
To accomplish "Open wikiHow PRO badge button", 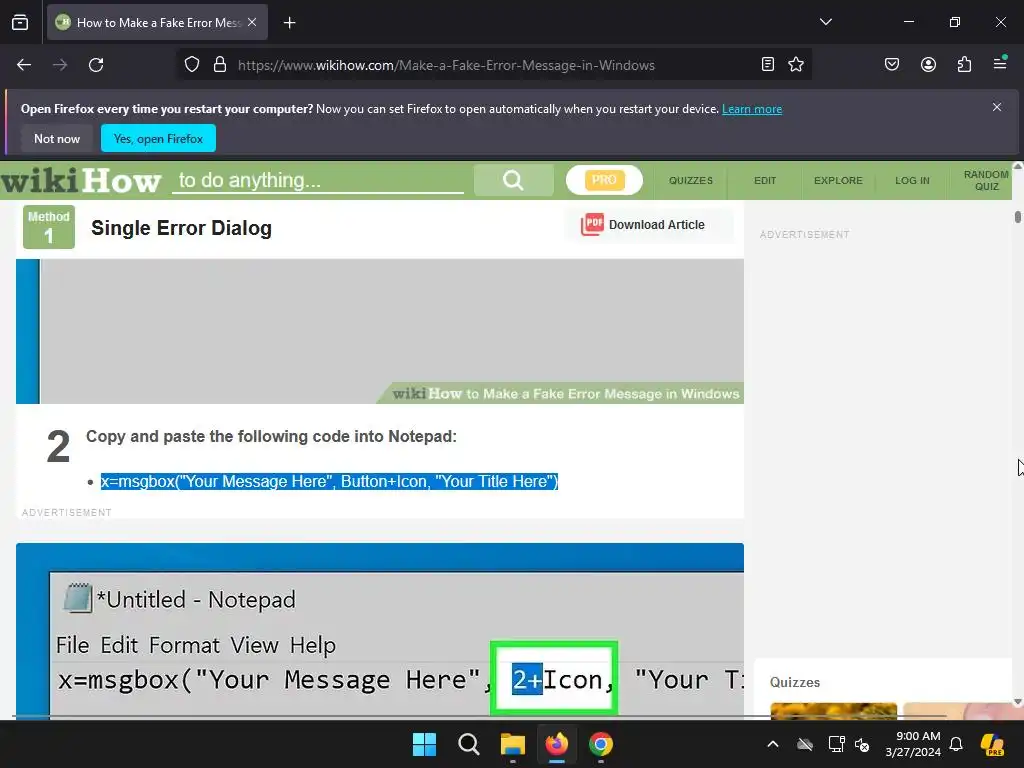I will coord(604,180).
